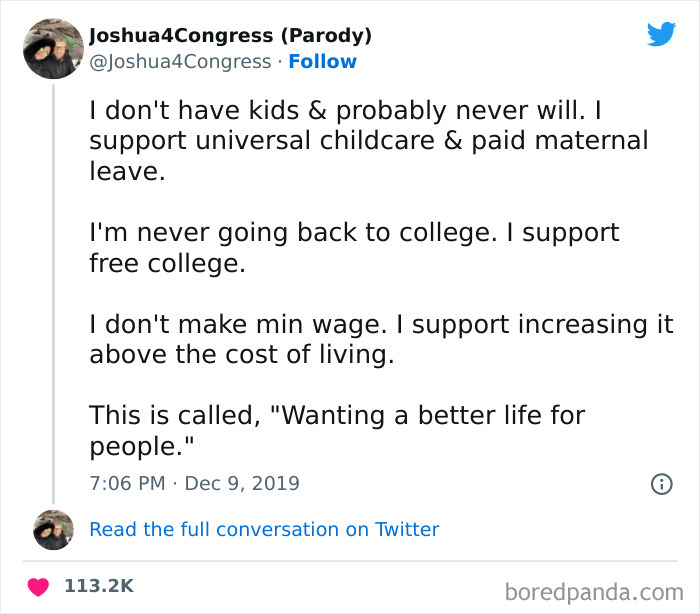Screen dimensions: 700x614
Task: Open the tweet info circle icon
Action: pyautogui.click(x=661, y=484)
